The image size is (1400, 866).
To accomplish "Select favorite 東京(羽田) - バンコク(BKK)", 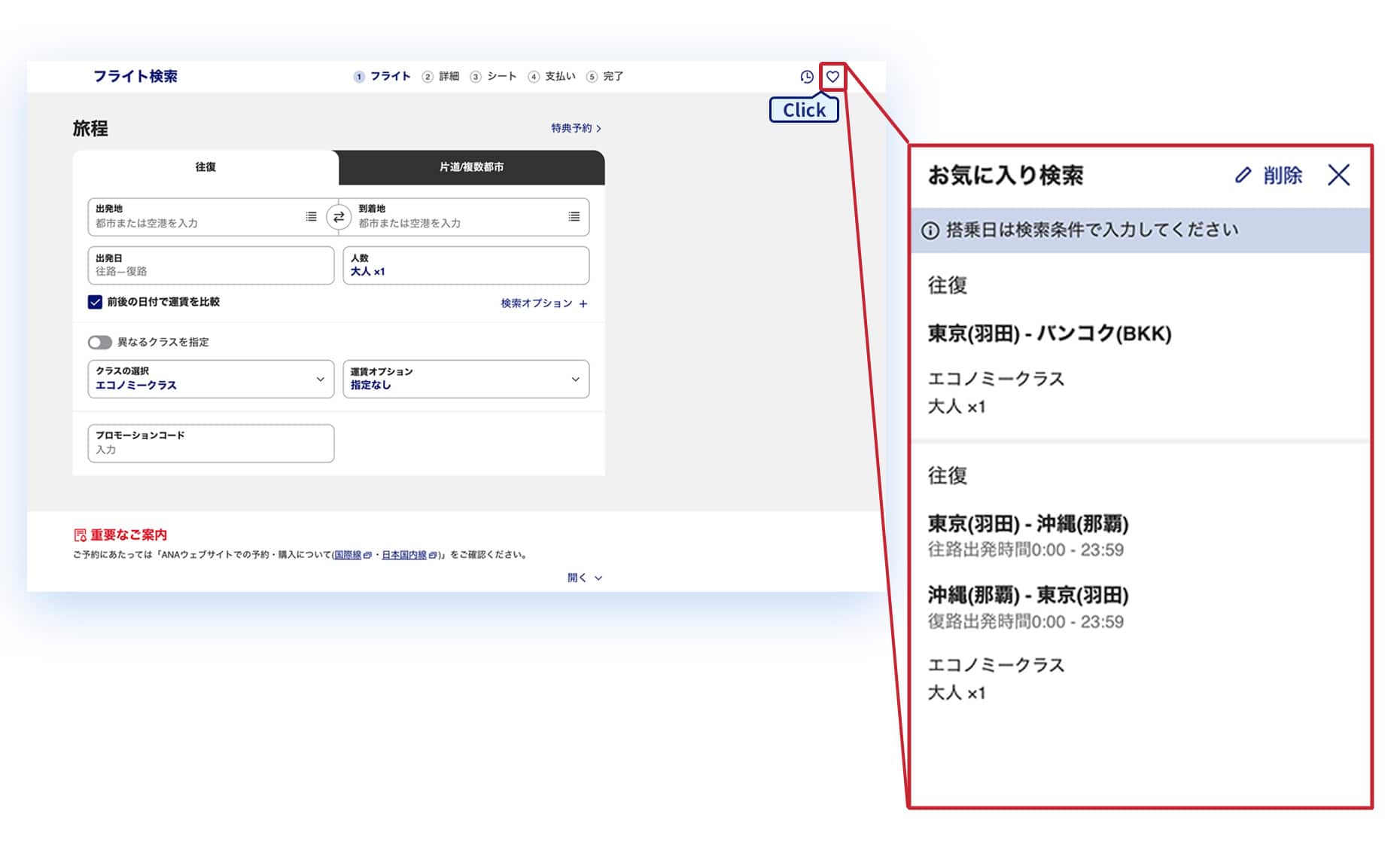I will pyautogui.click(x=1049, y=334).
